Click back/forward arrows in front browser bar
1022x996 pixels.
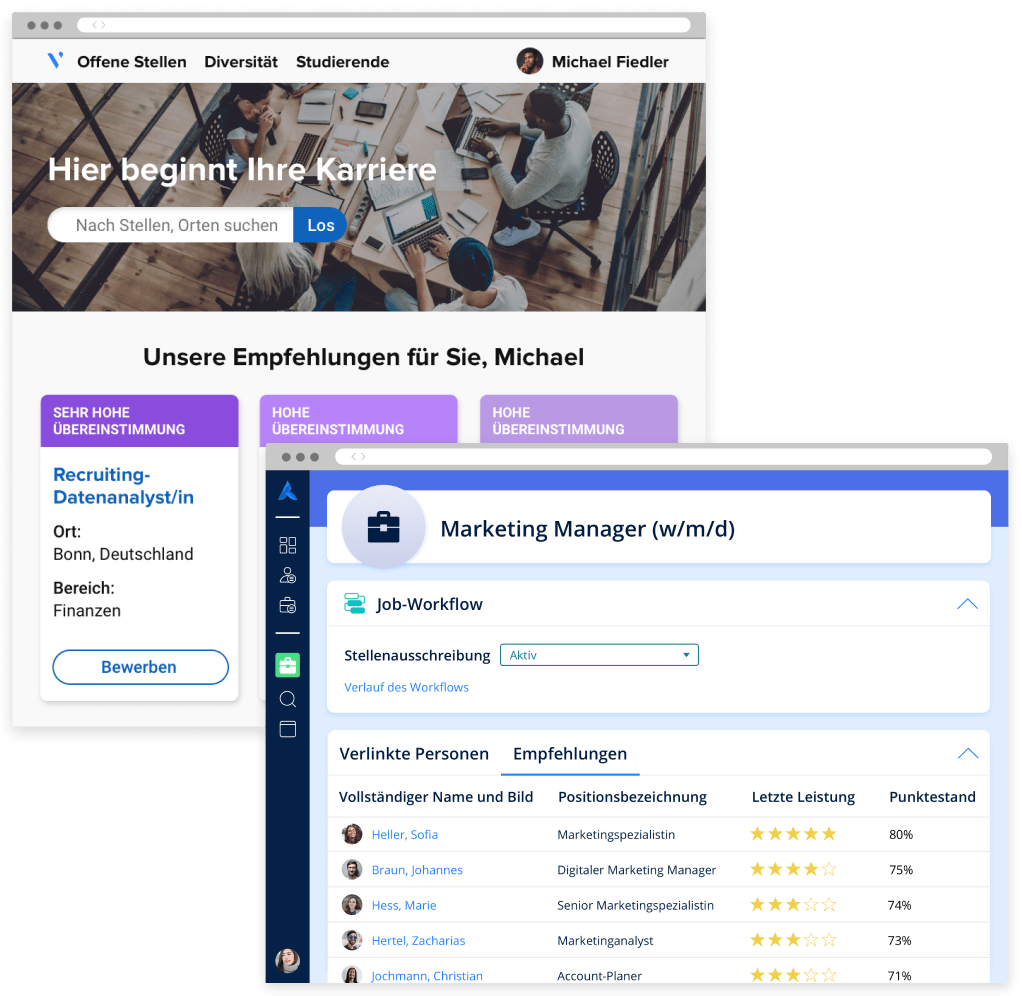(x=358, y=456)
